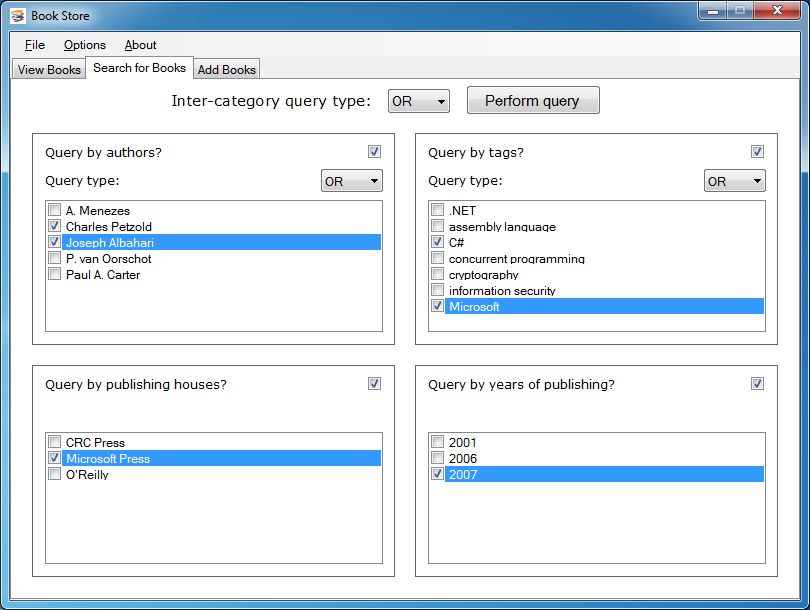
Task: Check the Paul A. Carter checkbox
Action: pos(54,274)
